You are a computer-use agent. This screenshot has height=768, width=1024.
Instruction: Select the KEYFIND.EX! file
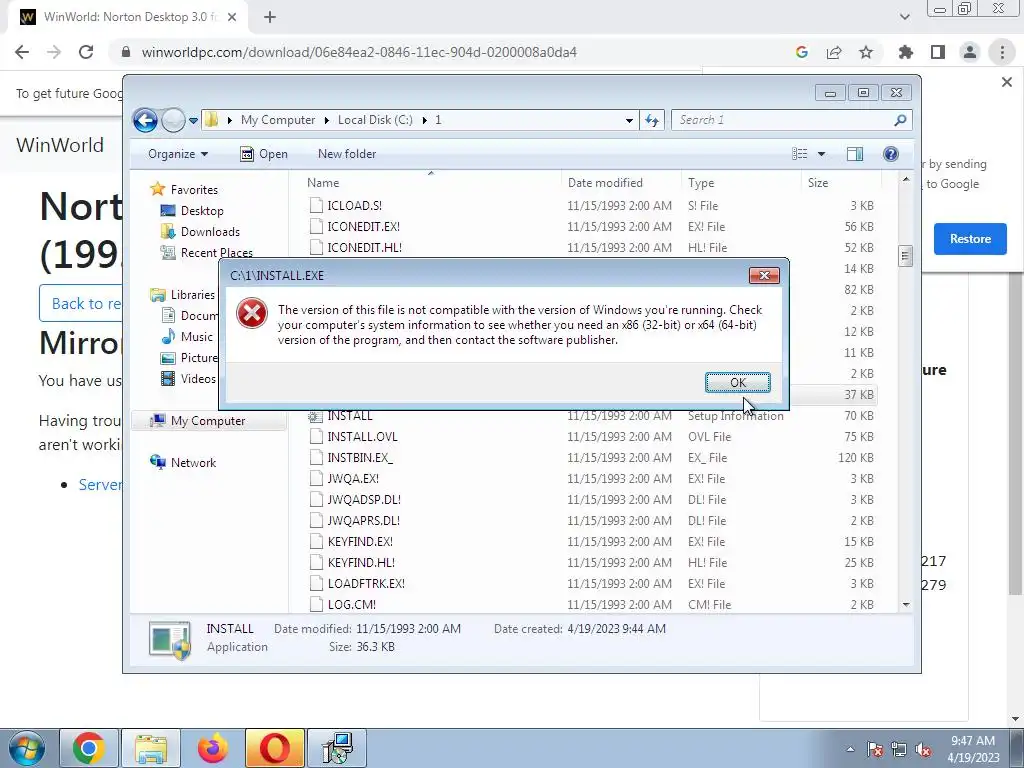(360, 541)
